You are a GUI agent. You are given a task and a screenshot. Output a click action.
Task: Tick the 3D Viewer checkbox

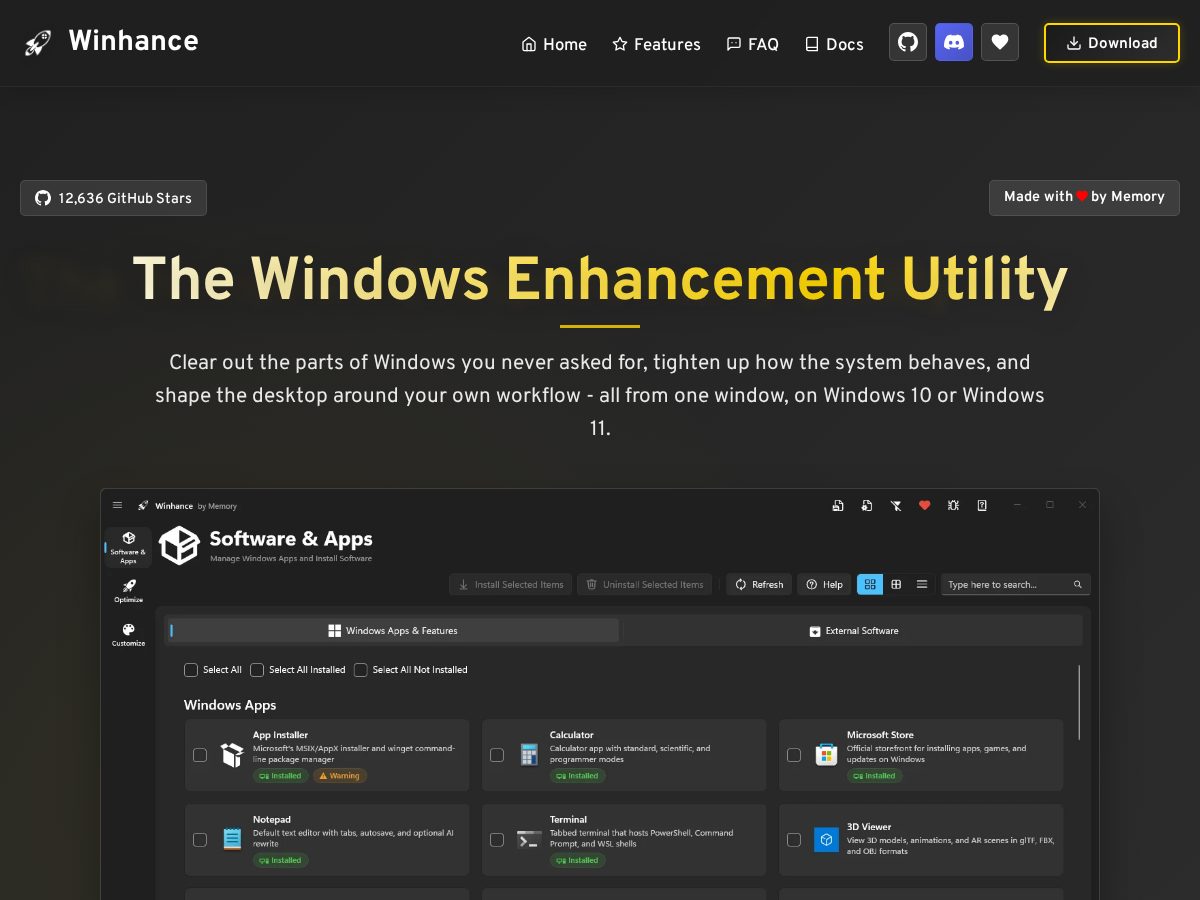[794, 840]
